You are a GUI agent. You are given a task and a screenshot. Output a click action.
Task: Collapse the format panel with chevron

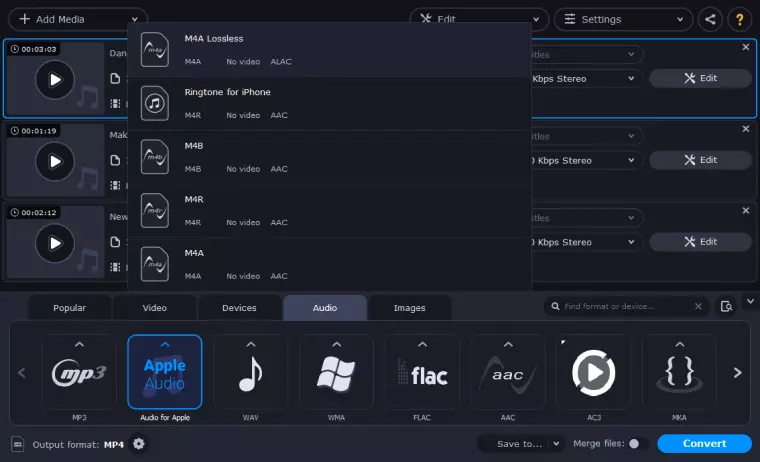coord(750,302)
